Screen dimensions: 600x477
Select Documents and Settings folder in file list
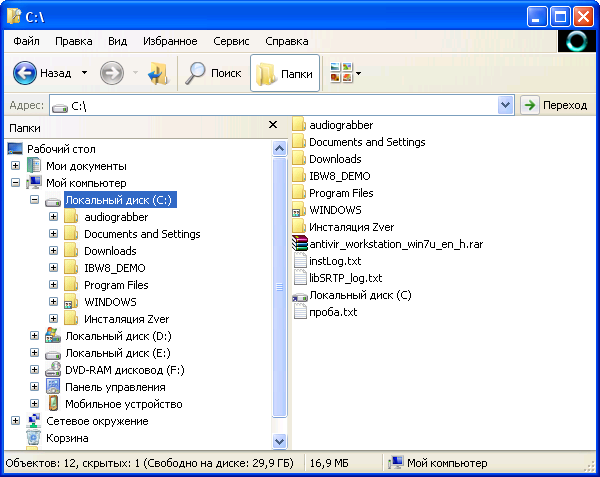click(x=299, y=142)
